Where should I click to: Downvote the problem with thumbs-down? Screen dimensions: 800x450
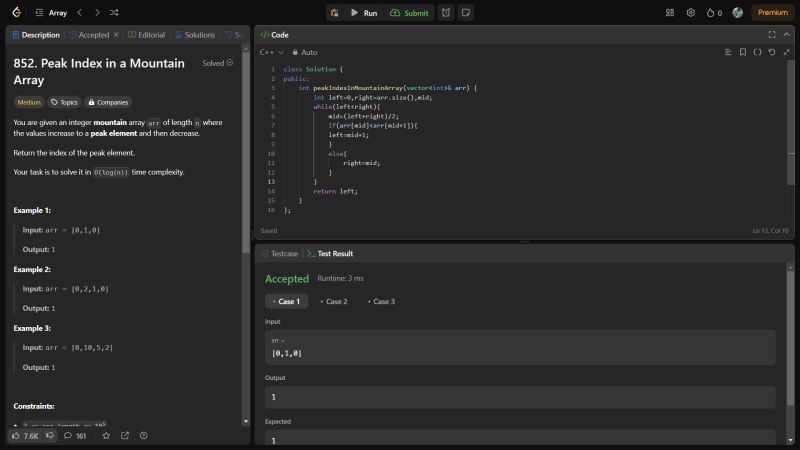[50, 435]
